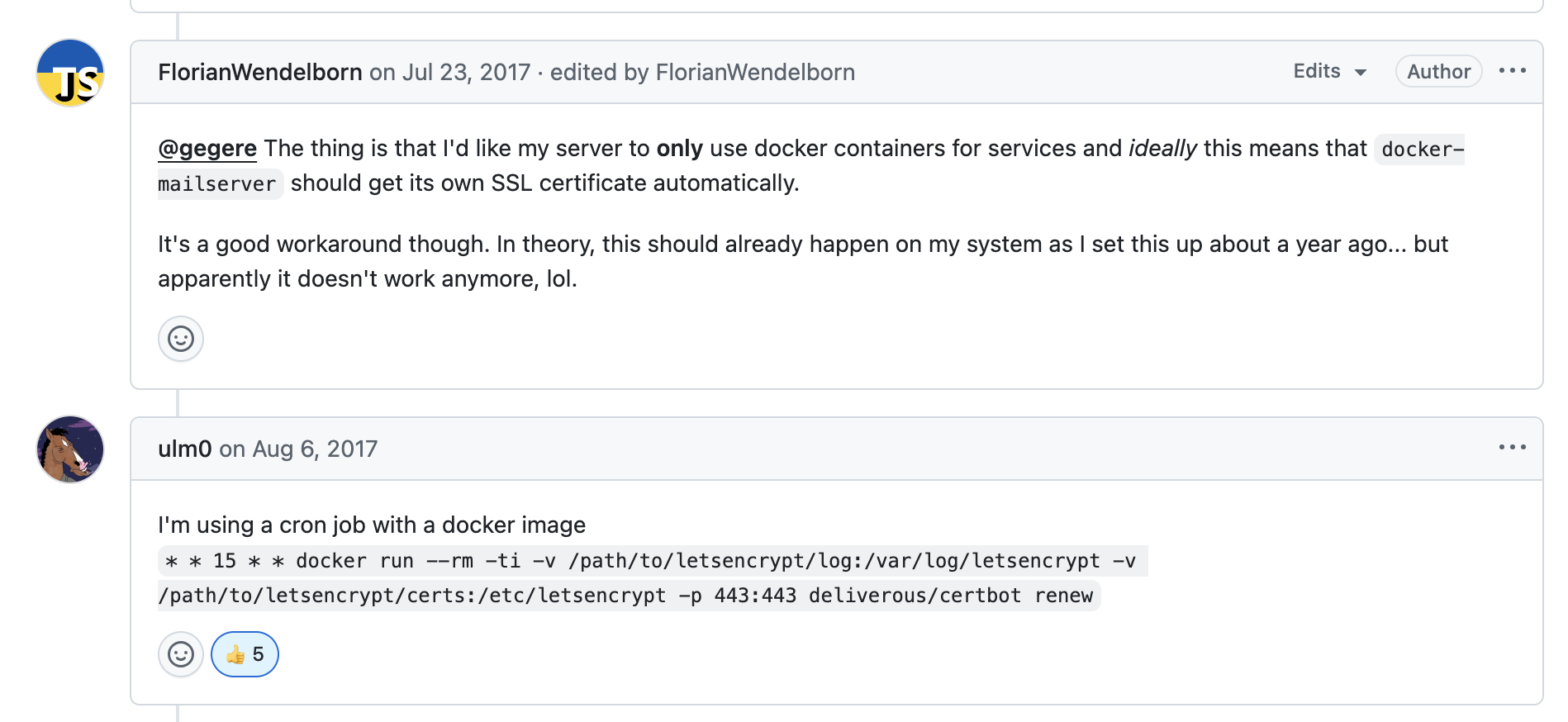Open the @gegere mention link

coord(207,149)
